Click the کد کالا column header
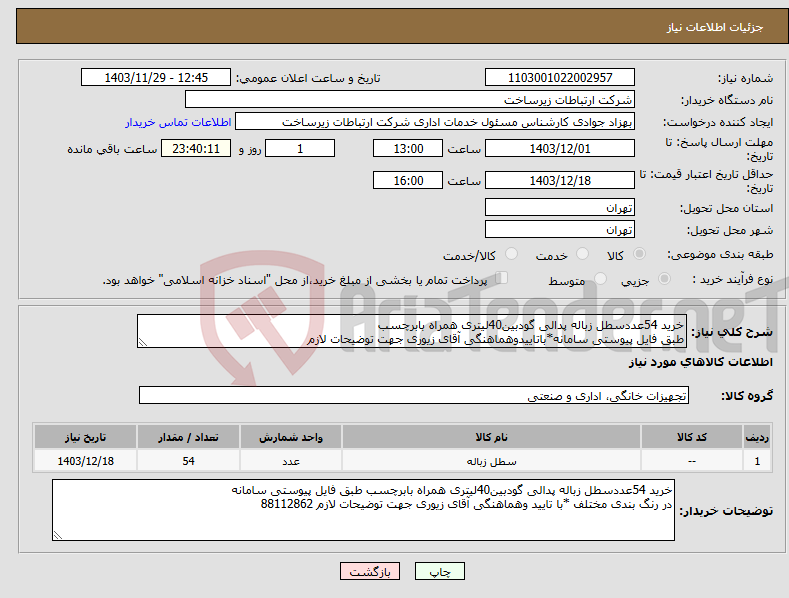Image resolution: width=789 pixels, height=598 pixels. click(x=692, y=437)
